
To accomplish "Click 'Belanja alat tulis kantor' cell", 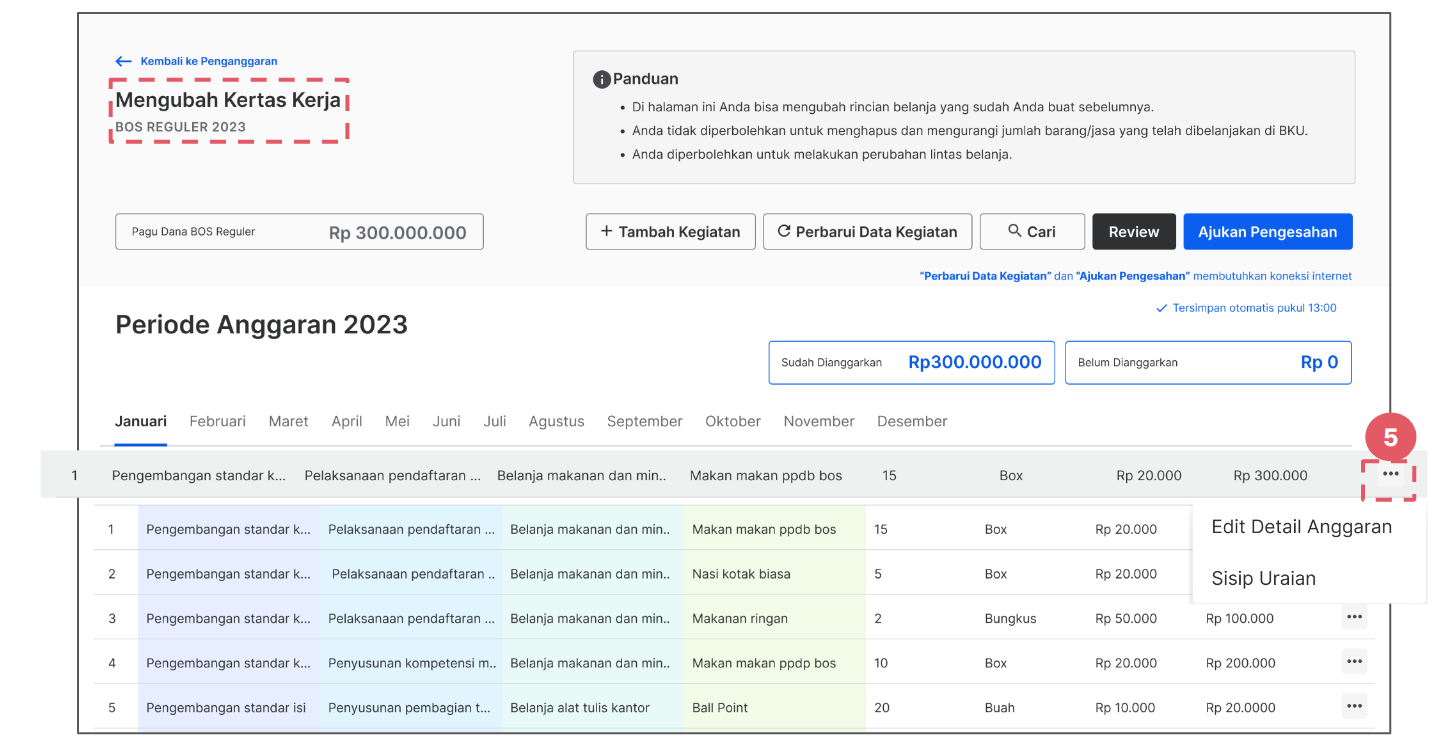I will [x=593, y=707].
